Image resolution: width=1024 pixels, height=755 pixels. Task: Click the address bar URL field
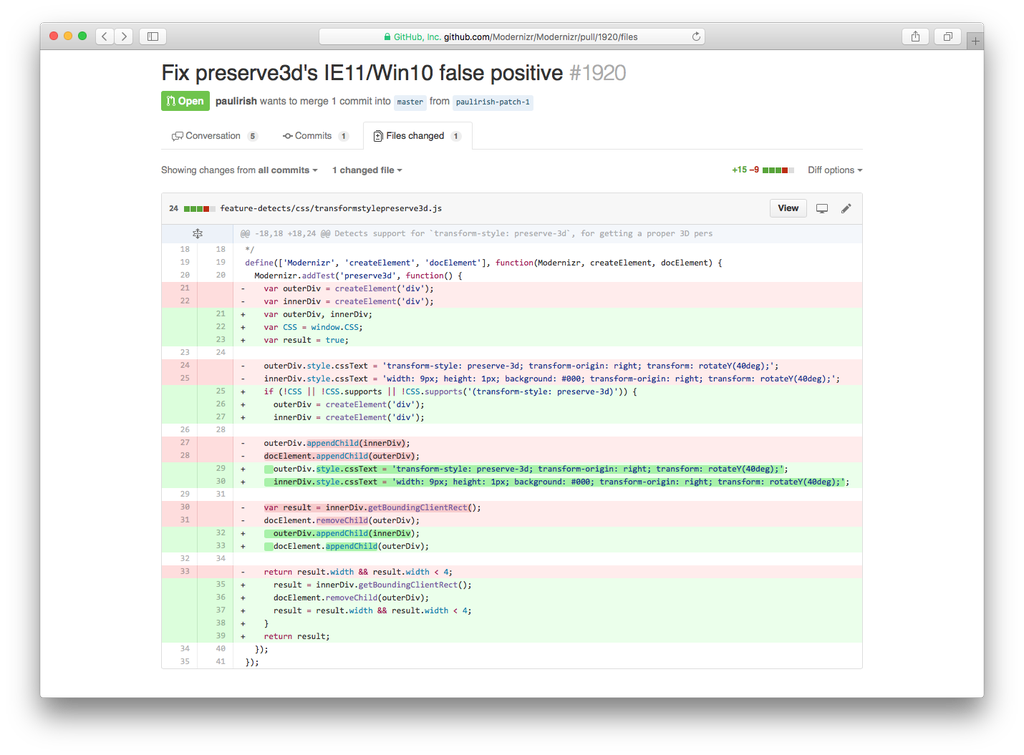pos(511,37)
